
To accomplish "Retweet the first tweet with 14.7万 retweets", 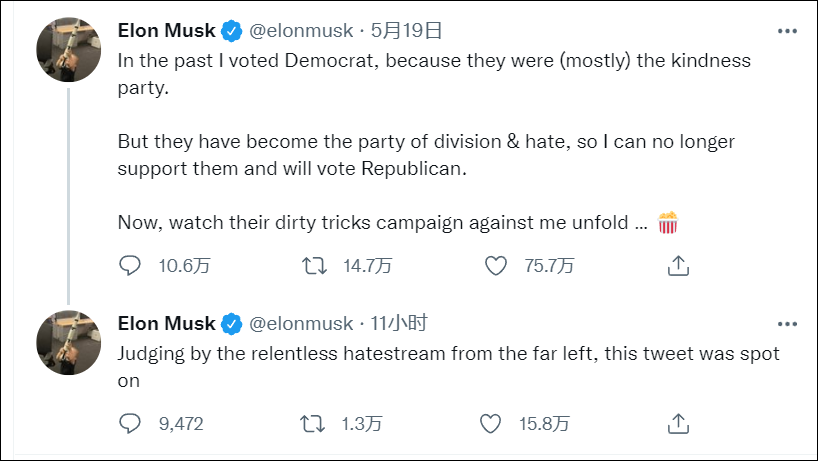I will 313,265.
